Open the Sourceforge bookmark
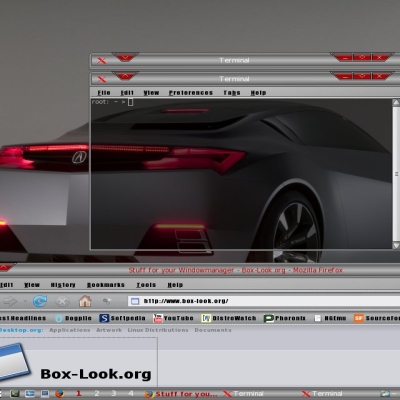Image resolution: width=400 pixels, height=400 pixels. (x=377, y=318)
